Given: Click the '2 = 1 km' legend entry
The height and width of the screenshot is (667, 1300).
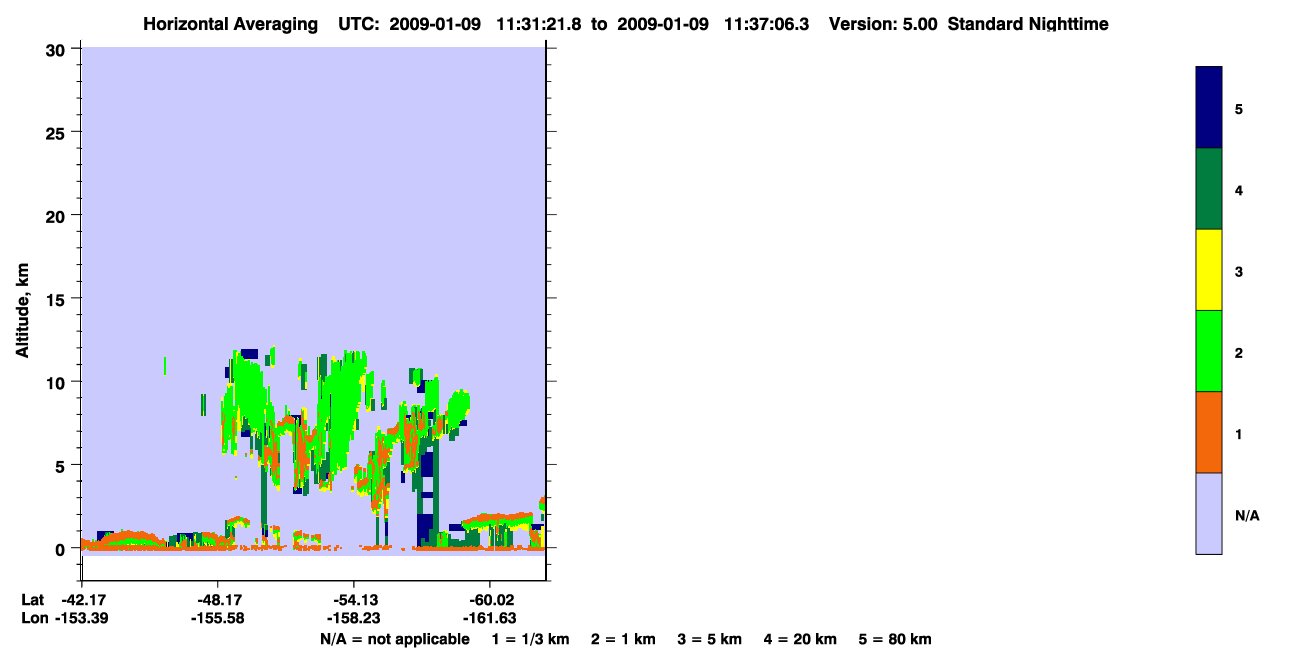Looking at the screenshot, I should 623,639.
